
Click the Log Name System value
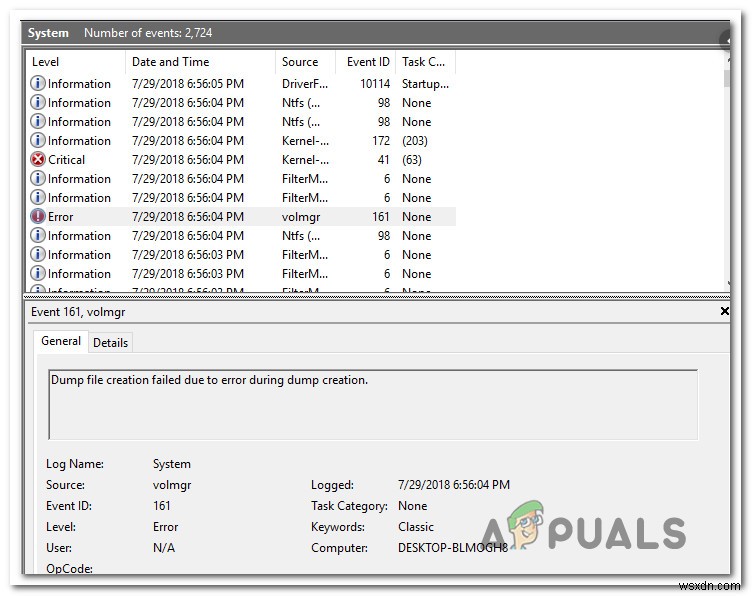pyautogui.click(x=172, y=464)
